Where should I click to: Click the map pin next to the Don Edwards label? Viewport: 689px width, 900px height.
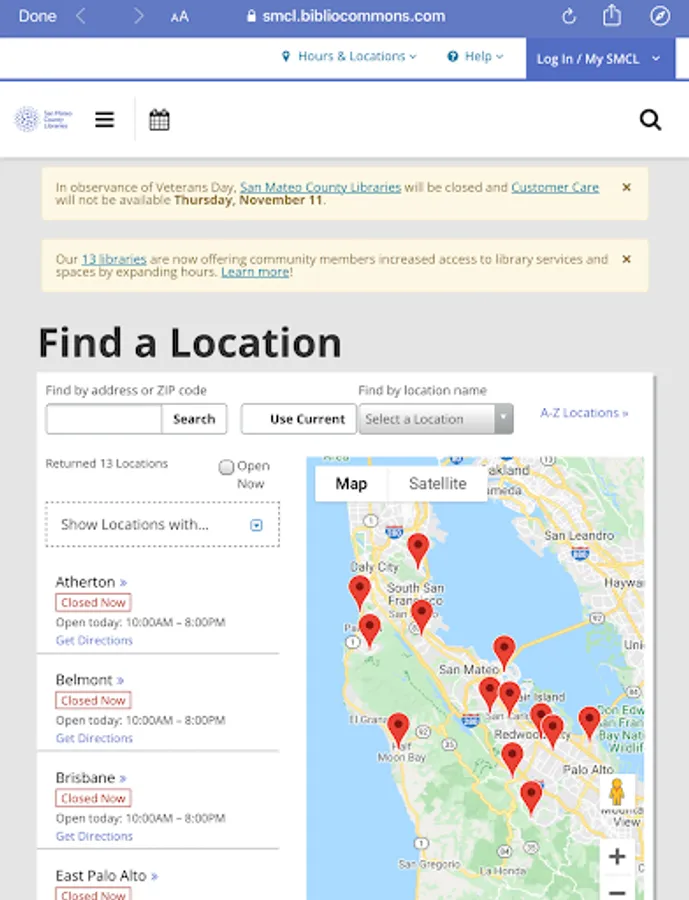pos(589,722)
